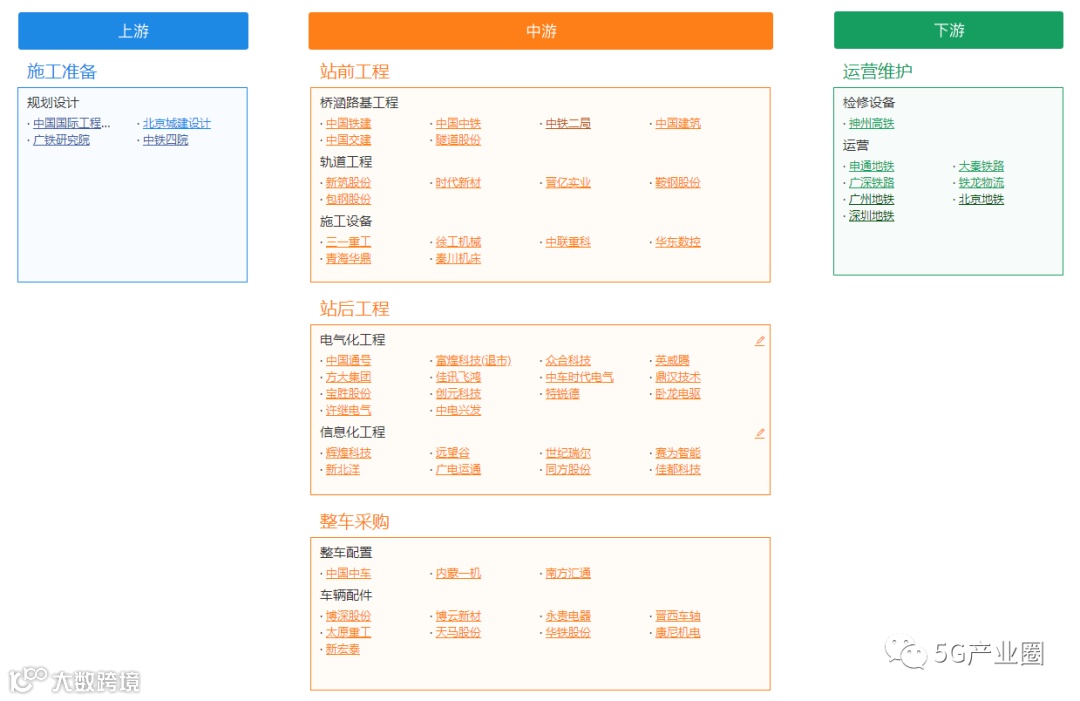
Task: Click the 创元科技 link
Action: pos(458,393)
